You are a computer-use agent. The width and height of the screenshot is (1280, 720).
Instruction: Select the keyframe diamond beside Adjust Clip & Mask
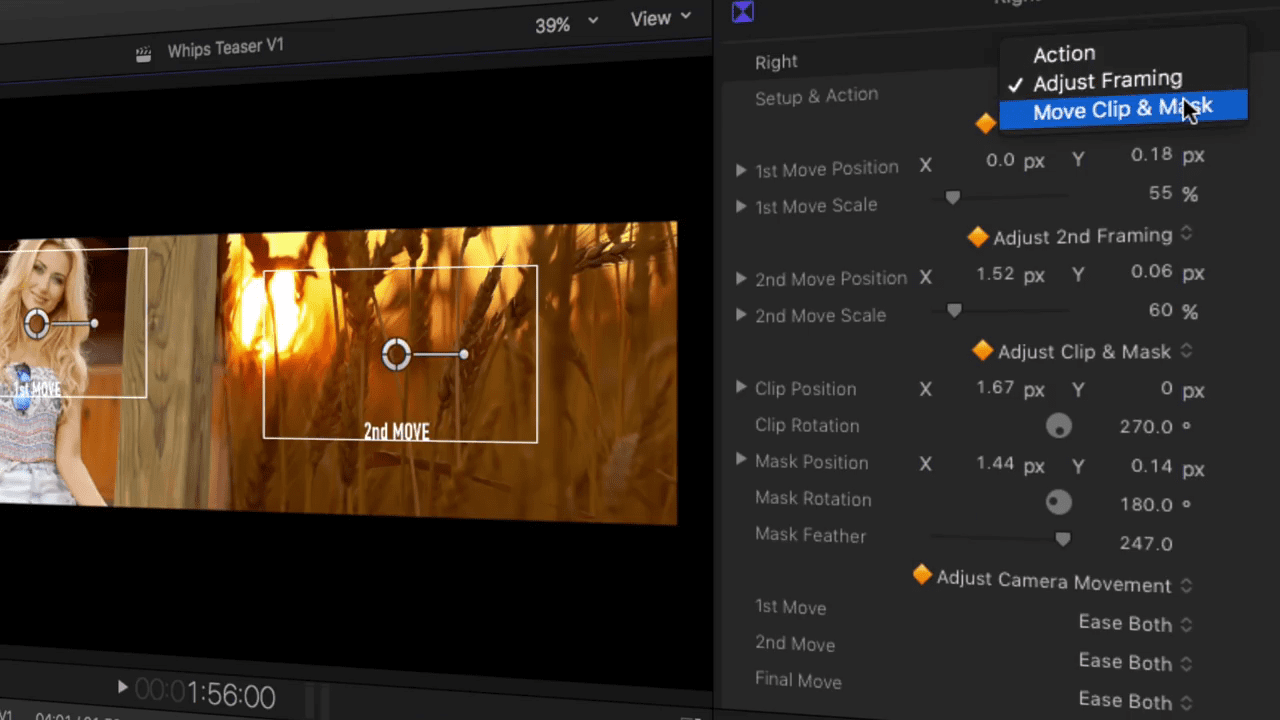click(982, 351)
